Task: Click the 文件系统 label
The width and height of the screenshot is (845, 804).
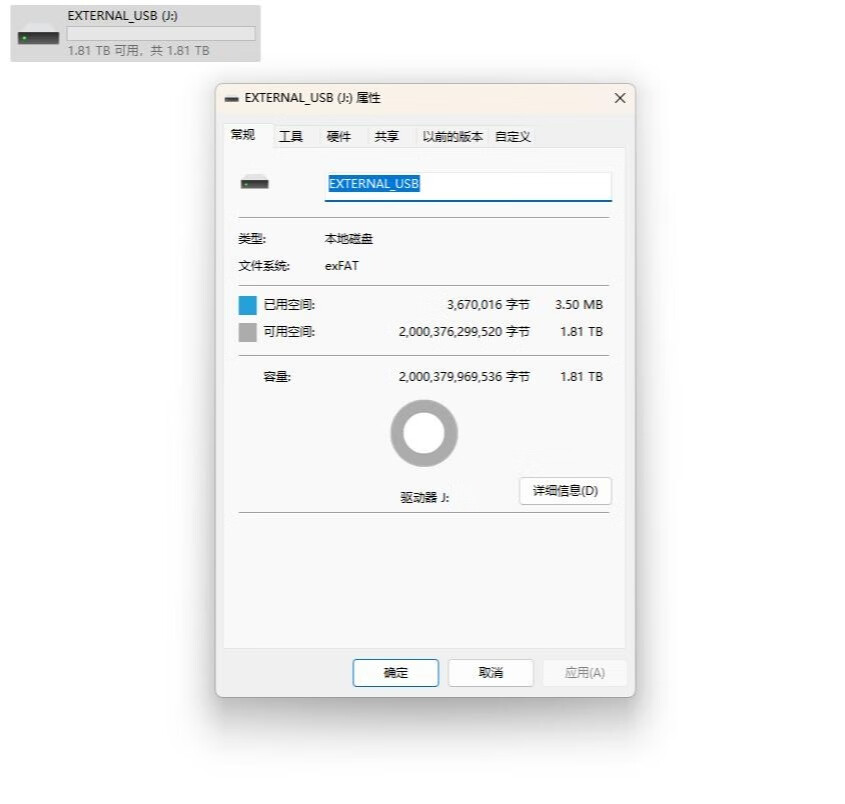Action: click(x=264, y=266)
